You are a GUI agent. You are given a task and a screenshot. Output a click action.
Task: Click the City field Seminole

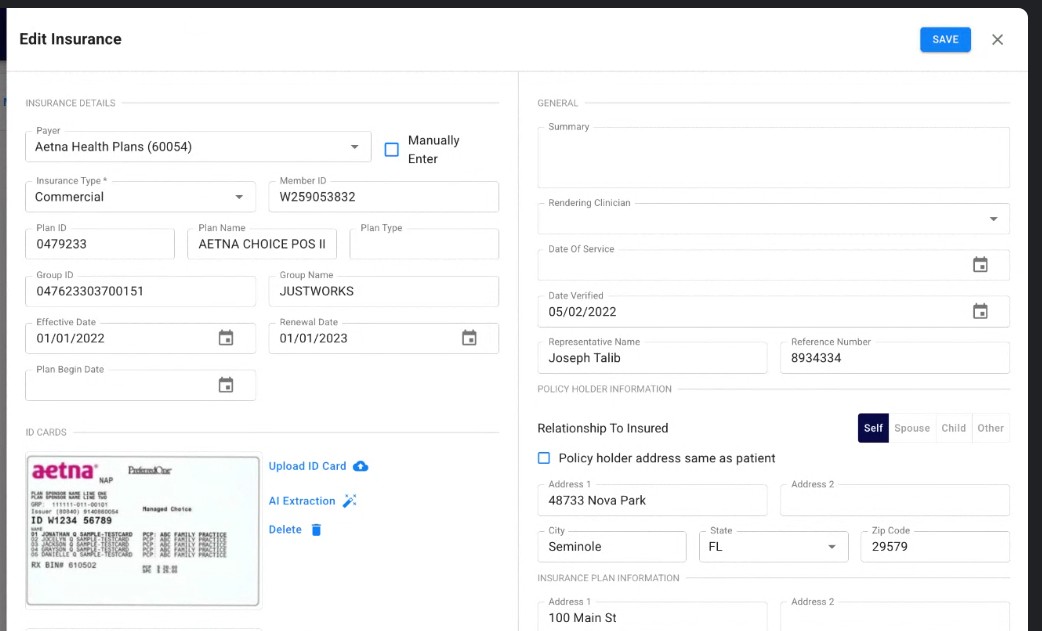tap(611, 547)
